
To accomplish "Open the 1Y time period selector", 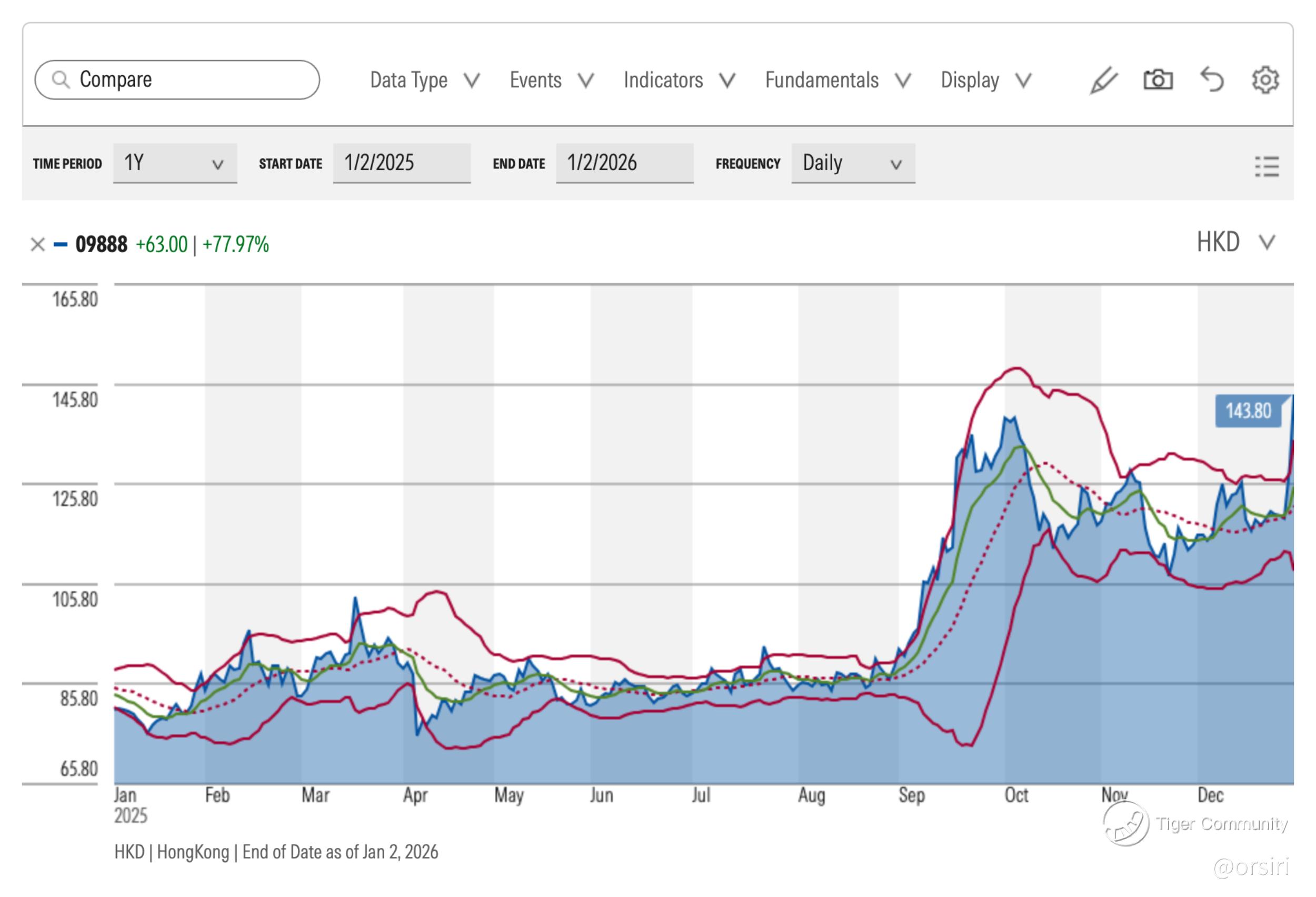I will coord(174,163).
